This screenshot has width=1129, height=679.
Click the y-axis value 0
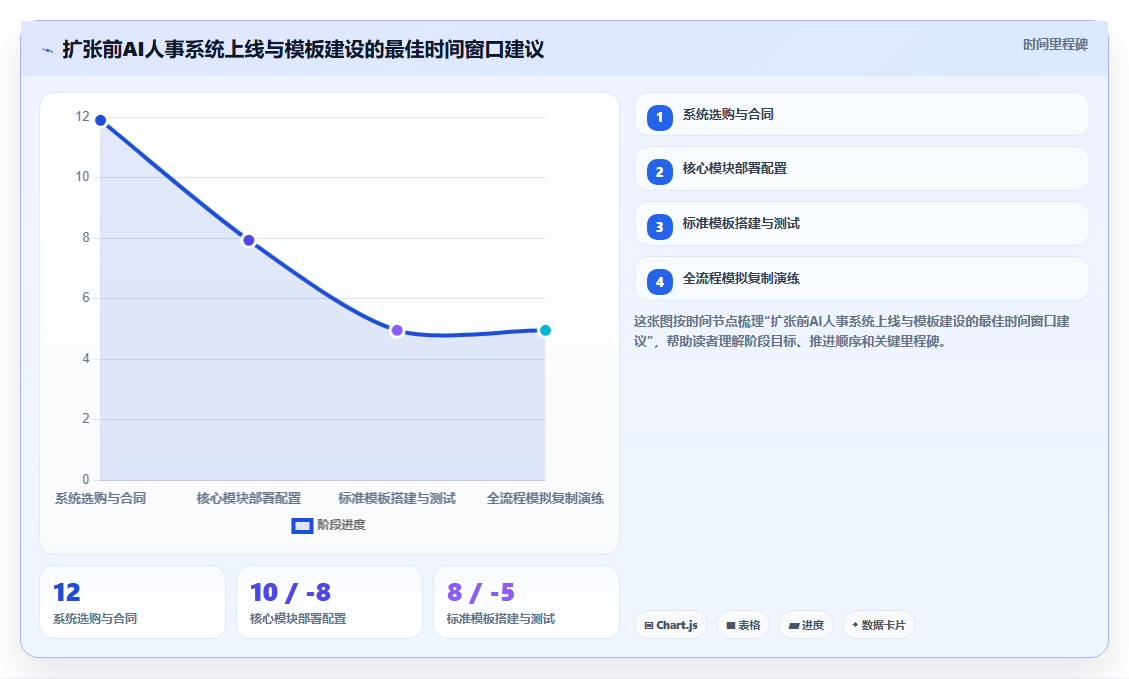(86, 480)
